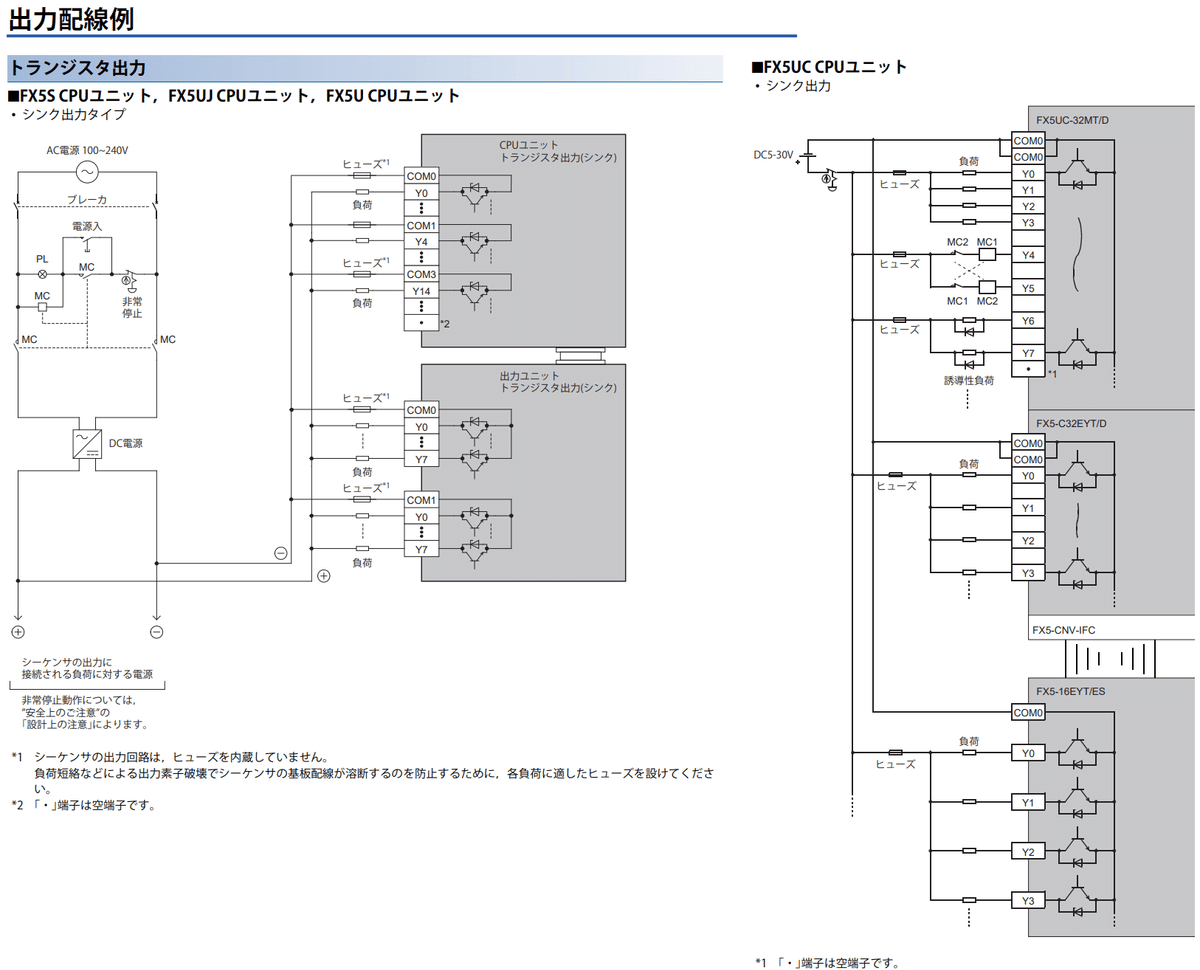Click the 出力ユニット トランジスタ出力(シンク) caption
This screenshot has width=1200, height=970.
pos(558,382)
